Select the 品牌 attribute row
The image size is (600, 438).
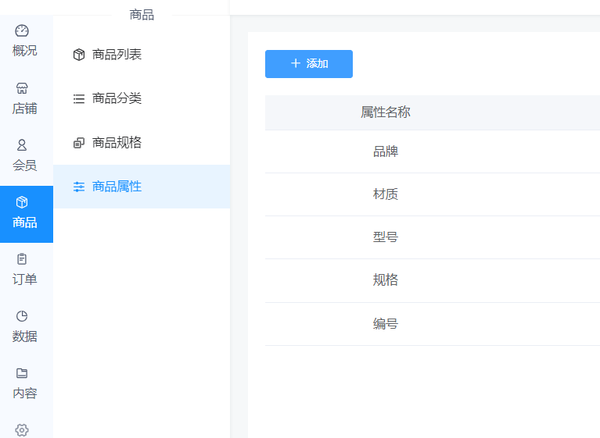(x=385, y=152)
